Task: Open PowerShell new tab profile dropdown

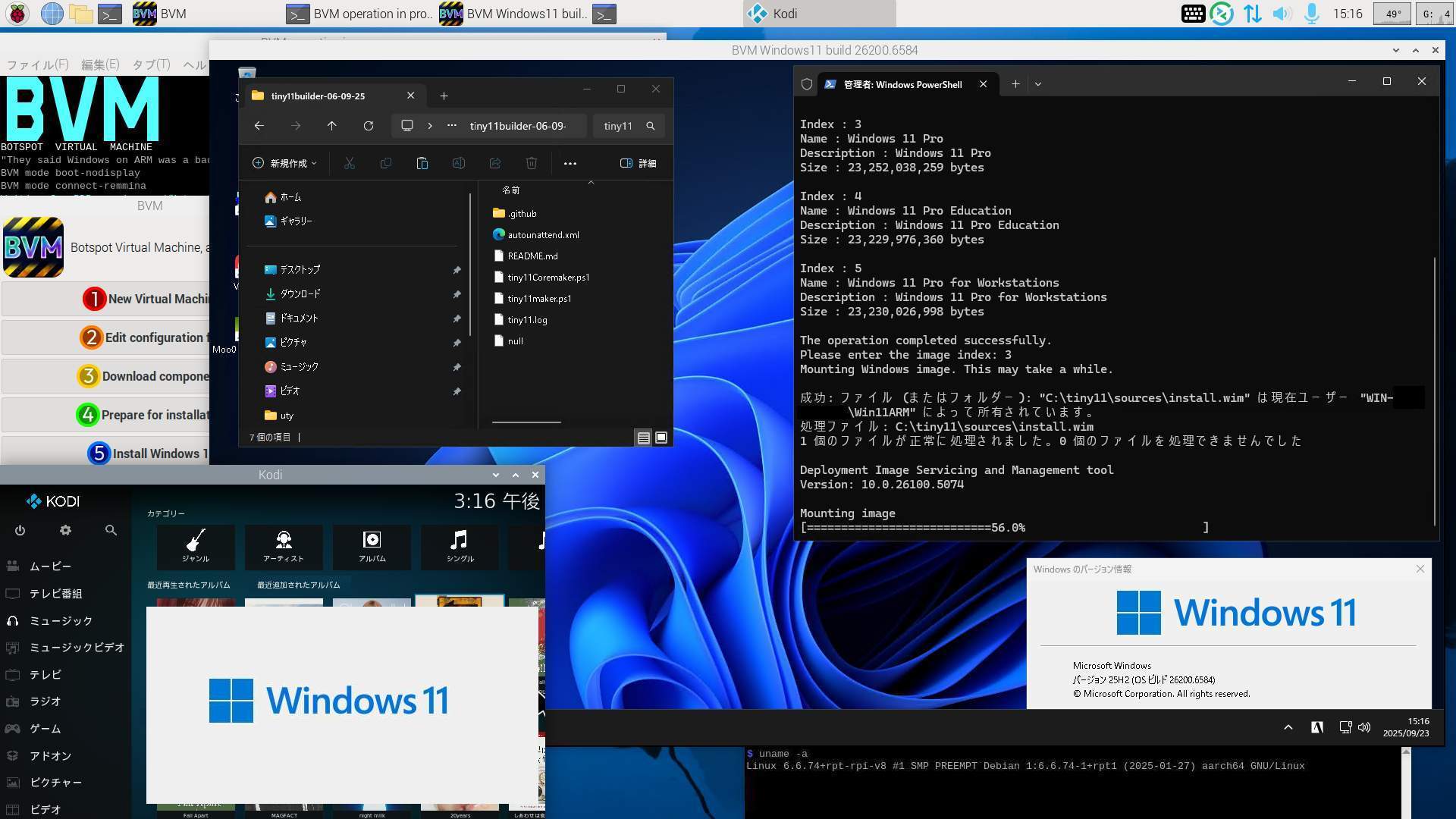Action: point(1038,84)
